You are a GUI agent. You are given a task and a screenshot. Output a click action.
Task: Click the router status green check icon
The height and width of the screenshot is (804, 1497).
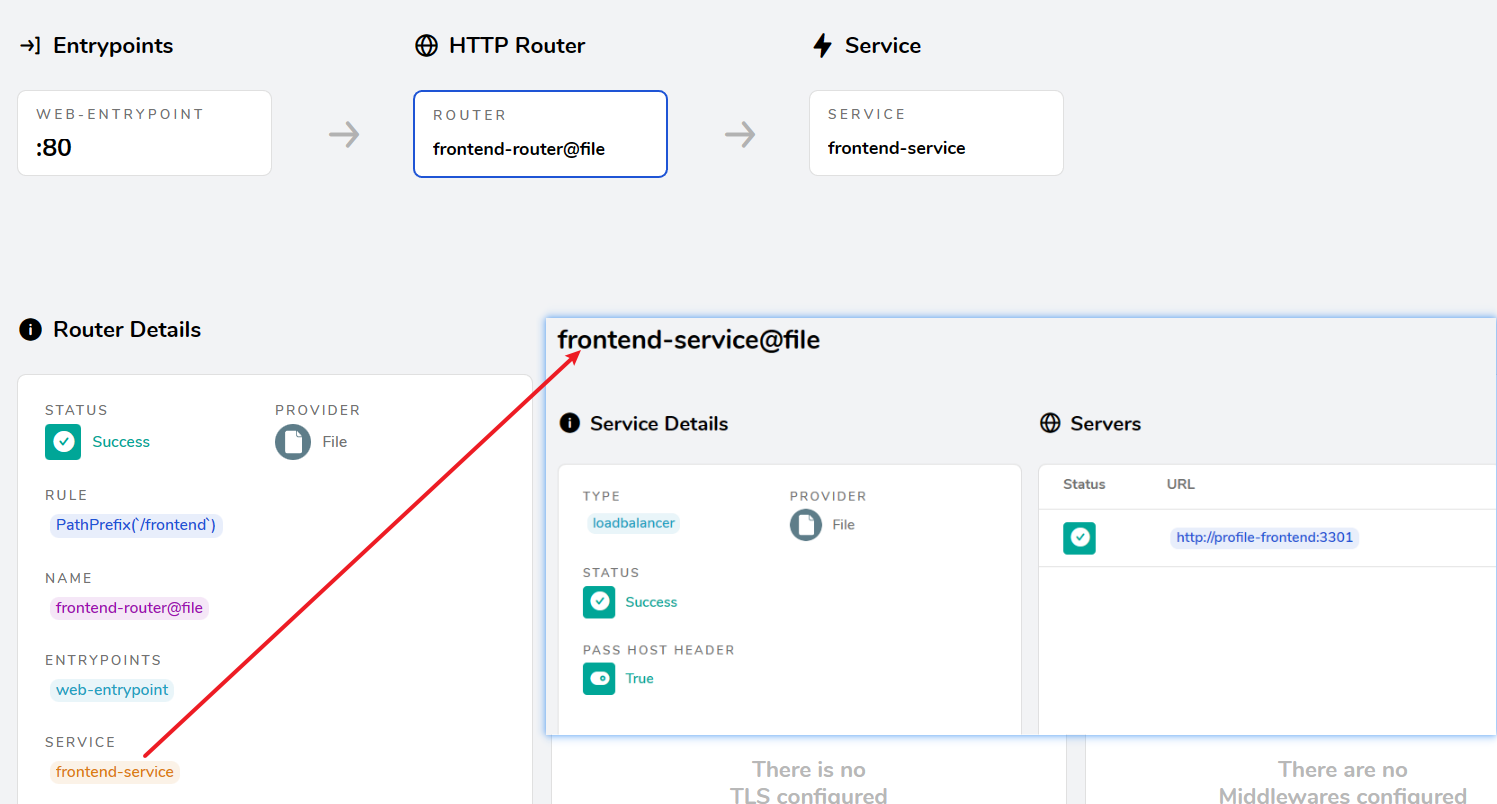[63, 442]
